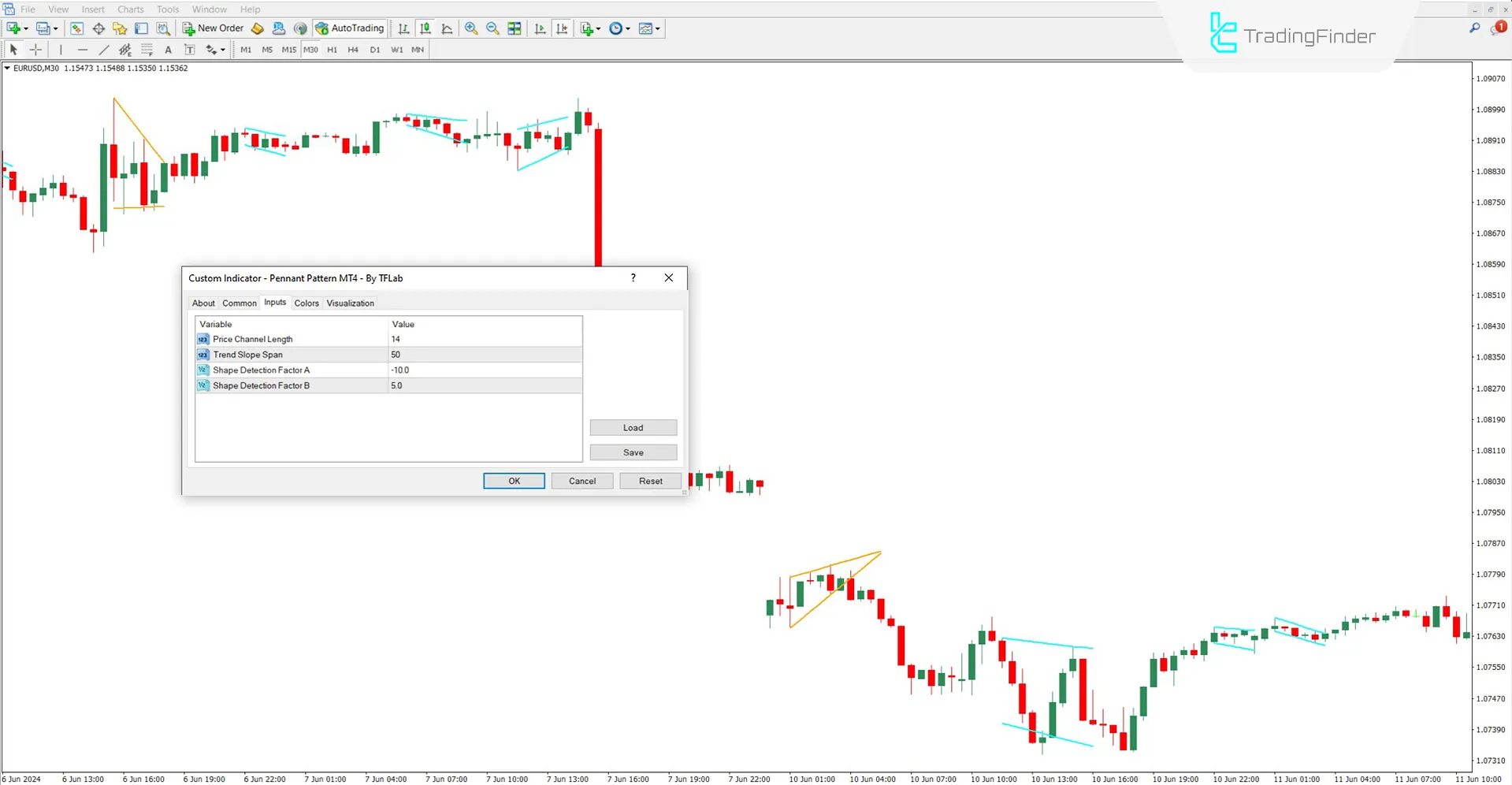Select the Crosshair tool
Screen dimensions: 1512x785
click(35, 49)
